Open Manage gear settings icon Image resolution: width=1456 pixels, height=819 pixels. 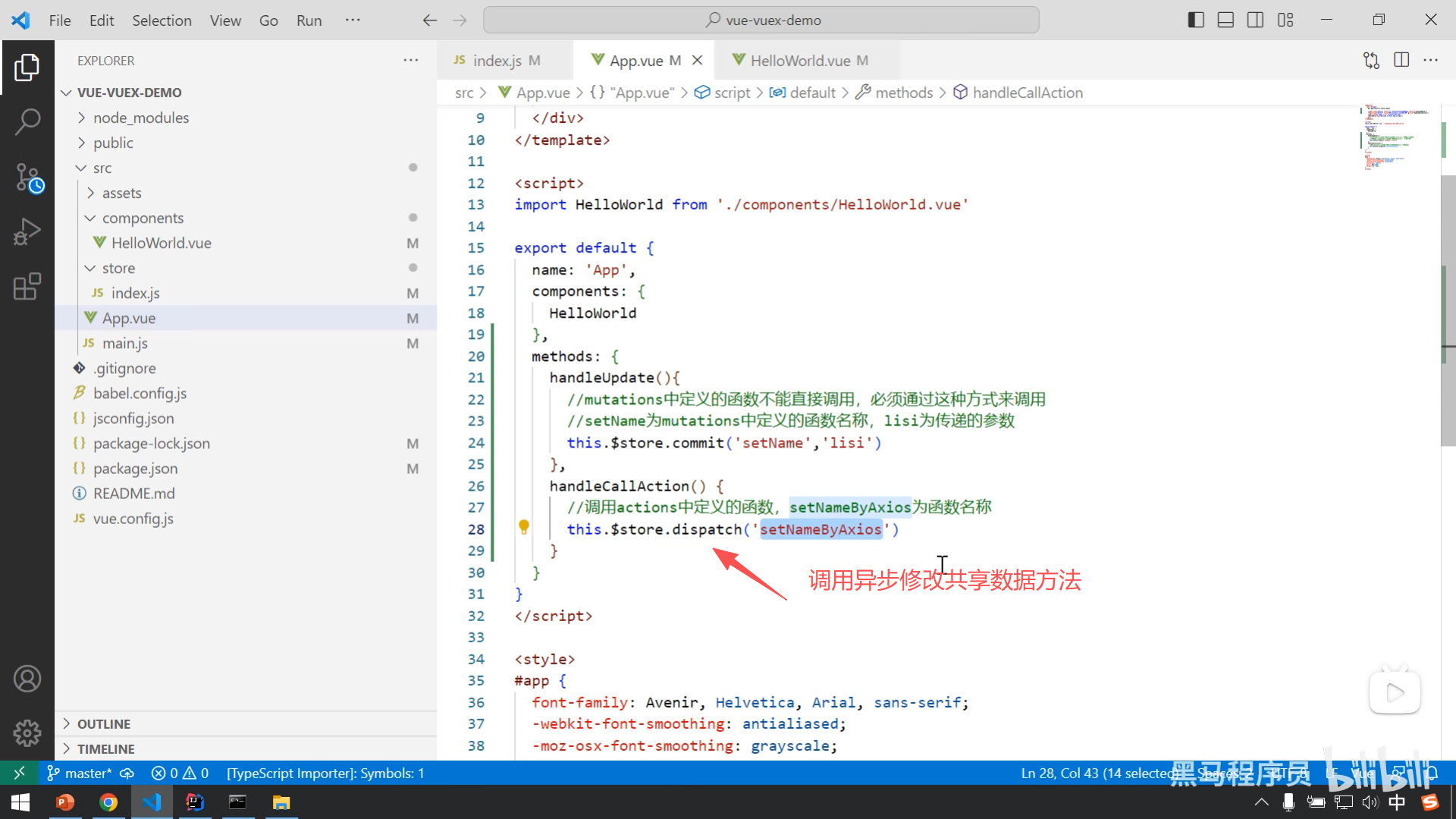coord(27,733)
